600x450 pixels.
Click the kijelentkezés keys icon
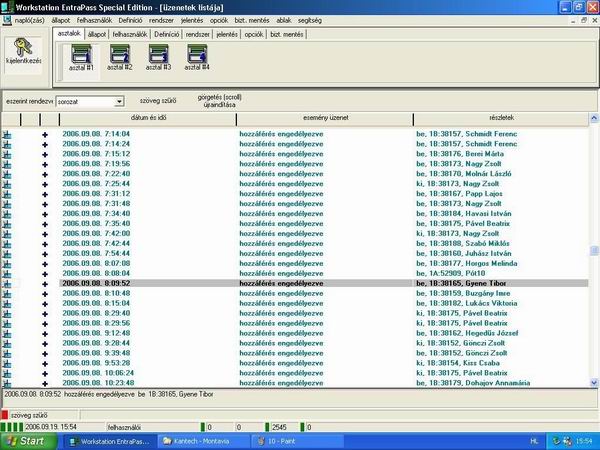point(23,50)
